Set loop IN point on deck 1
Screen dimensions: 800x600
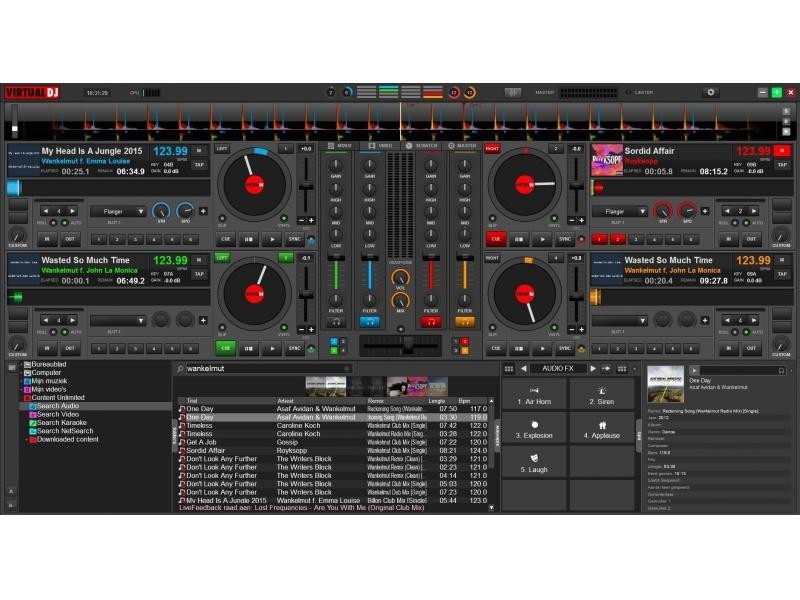click(x=47, y=239)
